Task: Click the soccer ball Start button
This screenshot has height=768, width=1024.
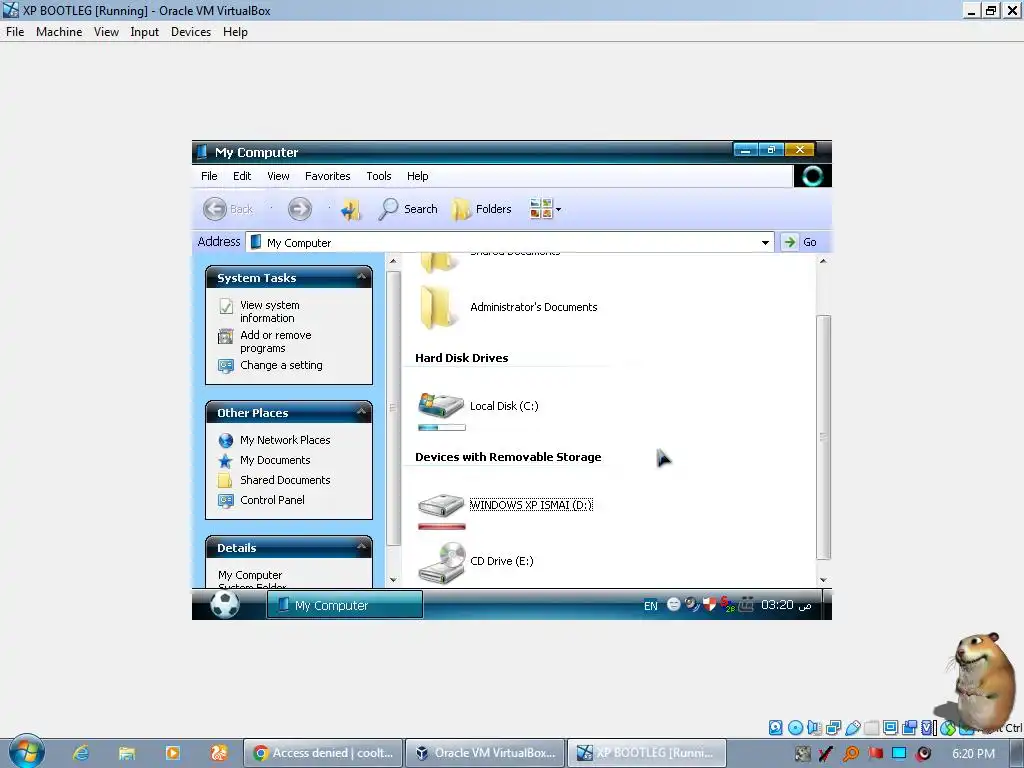Action: 225,605
